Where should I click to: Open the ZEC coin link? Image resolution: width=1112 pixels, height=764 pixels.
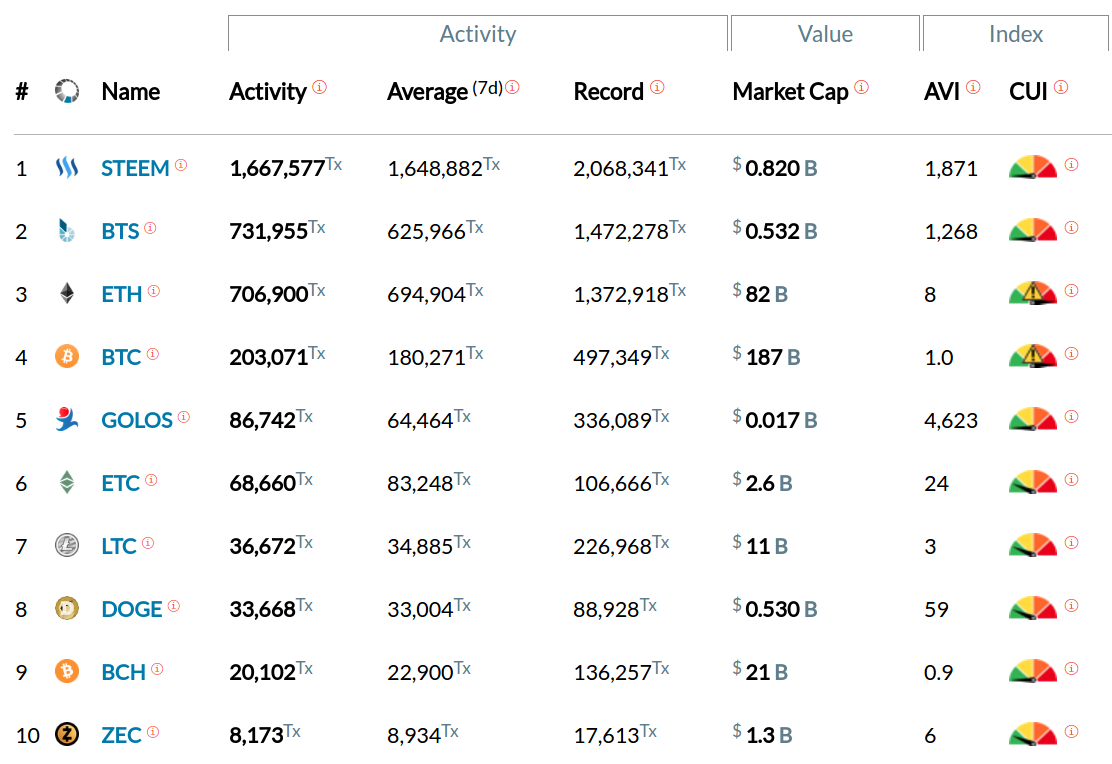pyautogui.click(x=121, y=735)
